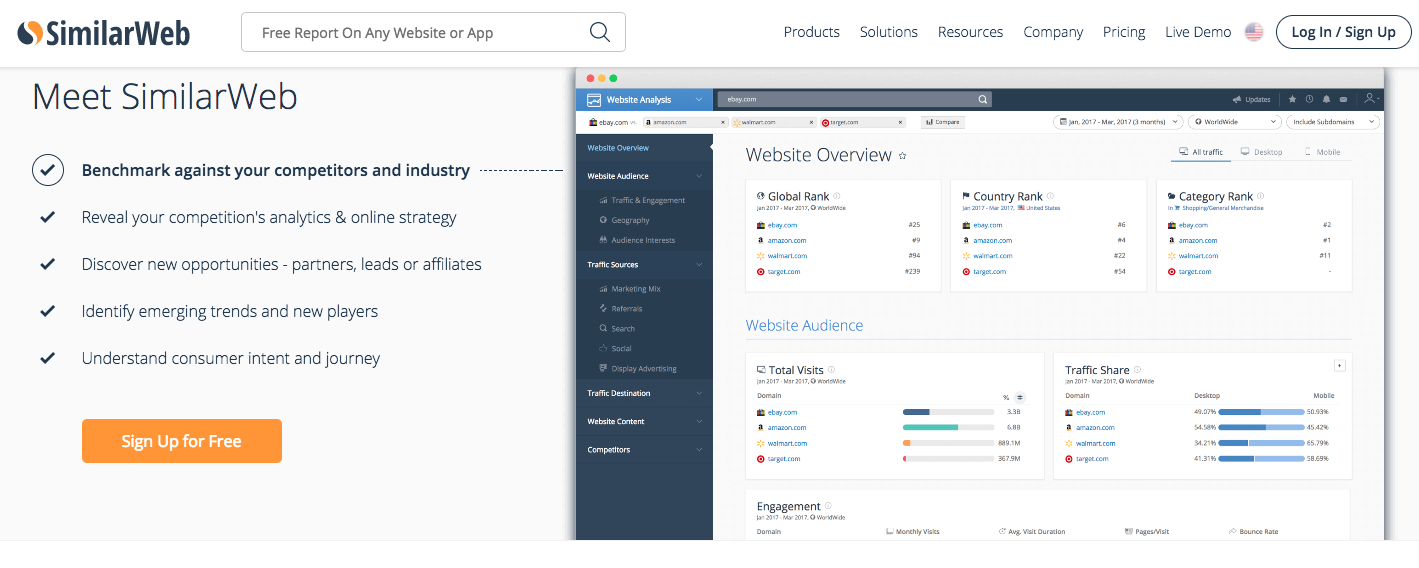Viewport: 1419px width, 568px height.
Task: Open the Solutions menu
Action: [x=889, y=32]
